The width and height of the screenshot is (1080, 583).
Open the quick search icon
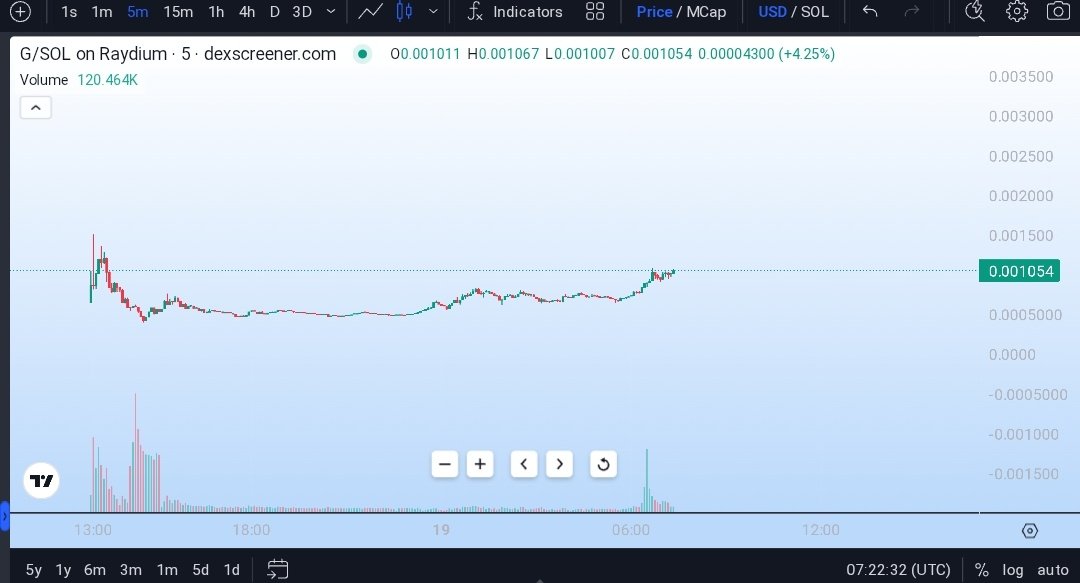coord(975,12)
